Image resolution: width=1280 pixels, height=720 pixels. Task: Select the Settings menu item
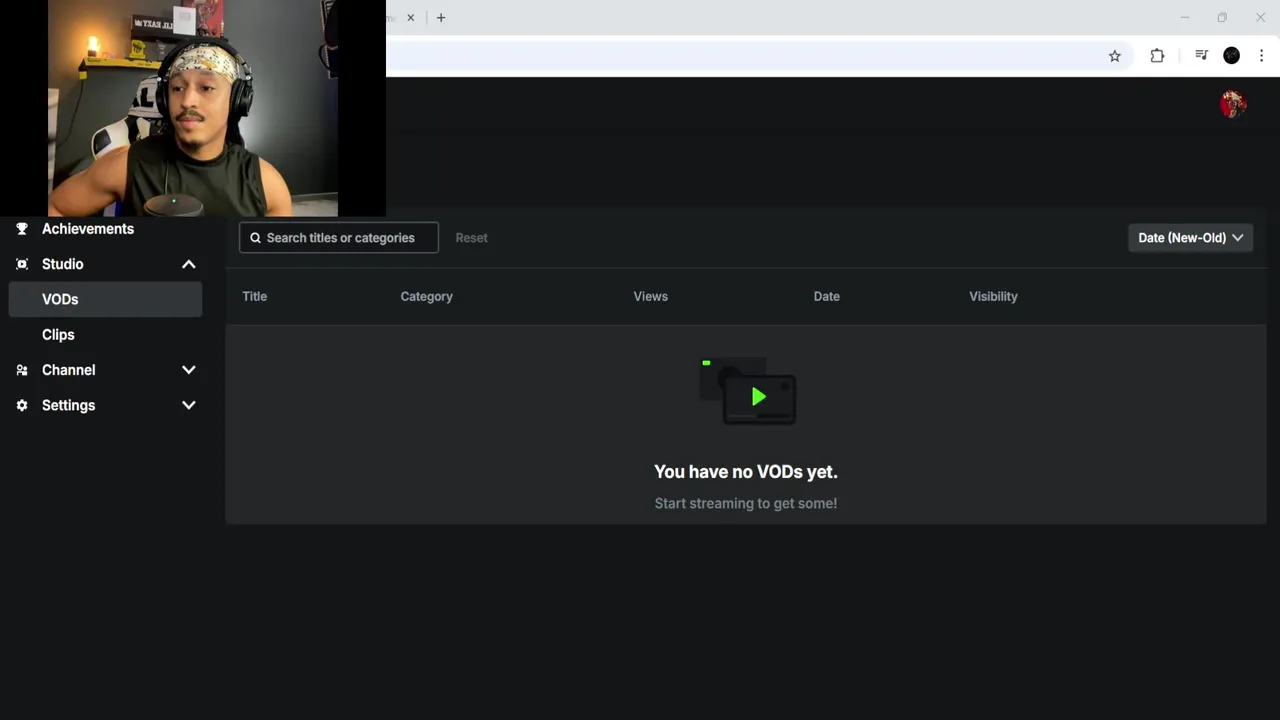[x=68, y=405]
